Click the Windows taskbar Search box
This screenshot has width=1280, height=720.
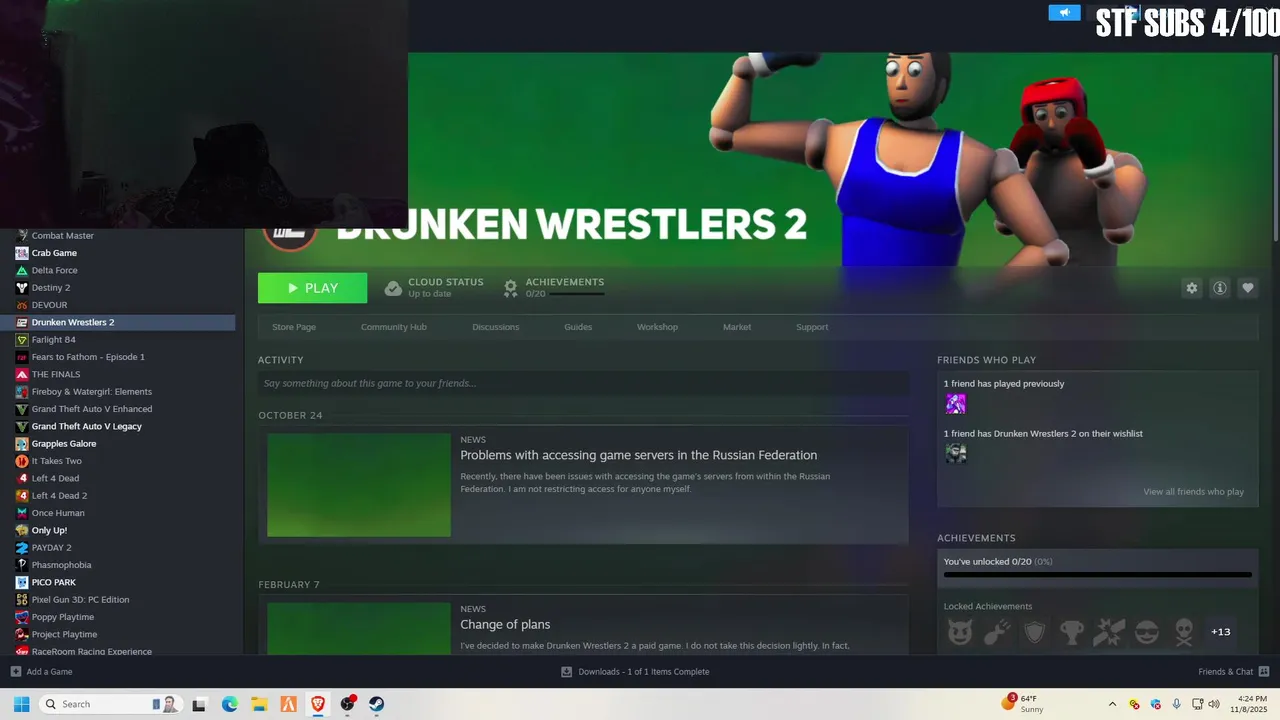[x=110, y=704]
